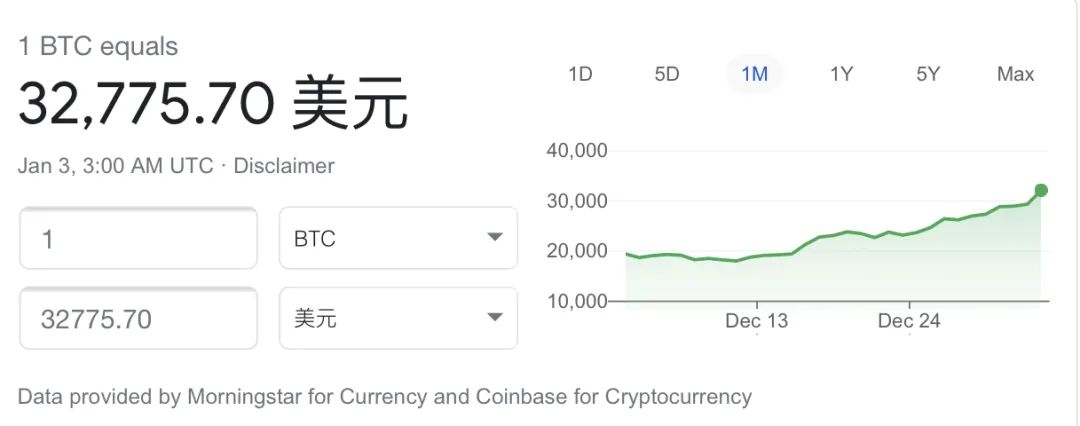Select the 1D time range tab

580,74
